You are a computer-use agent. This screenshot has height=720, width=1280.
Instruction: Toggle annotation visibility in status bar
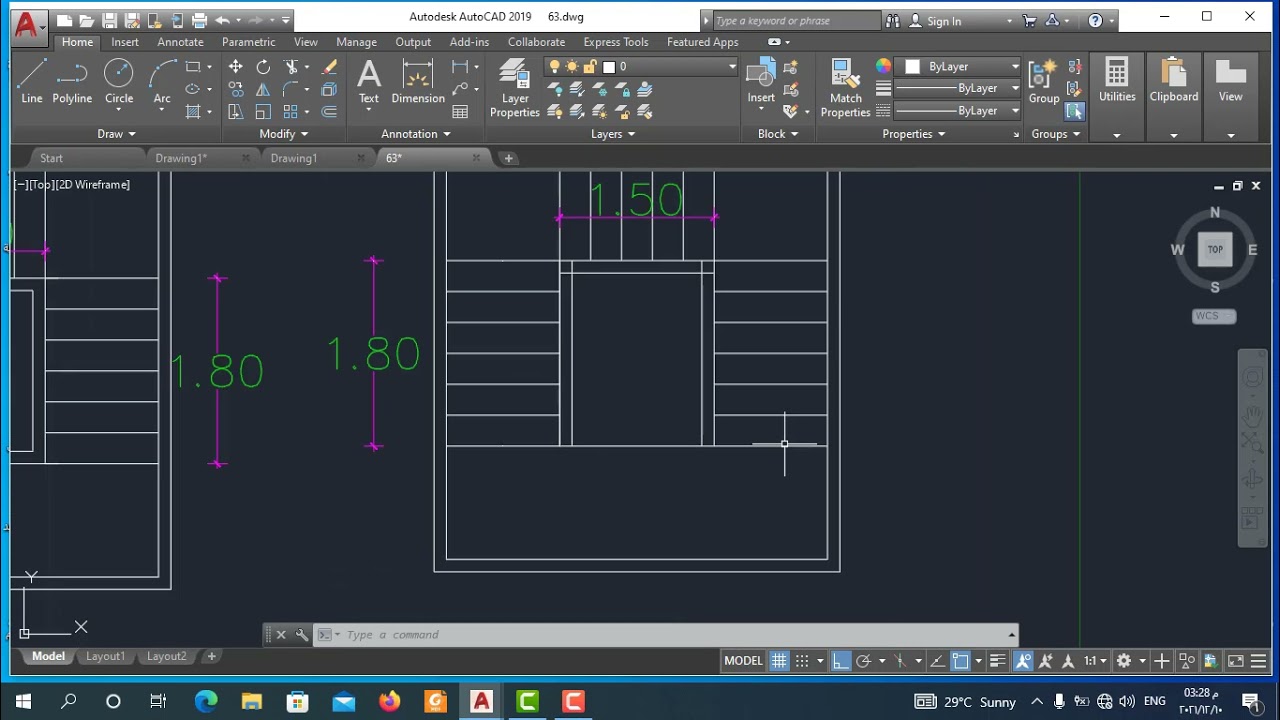[x=1023, y=661]
